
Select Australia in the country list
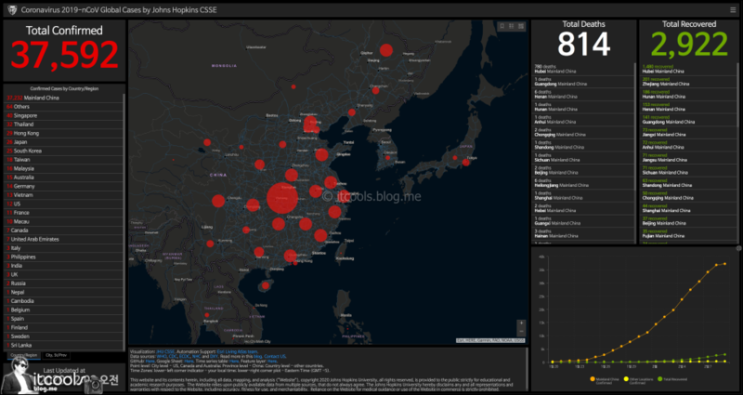coord(64,178)
